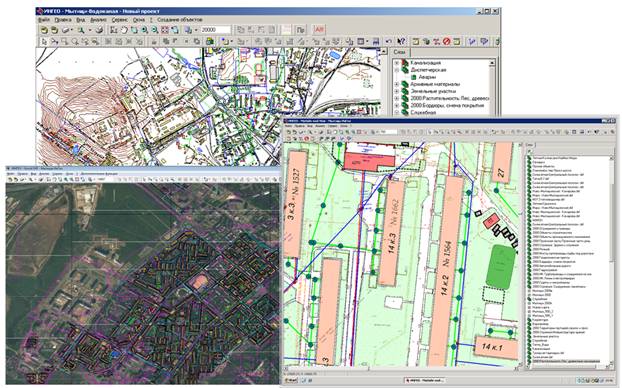
Task: Click the red prohibition-sign toolbar icon
Action: click(x=446, y=41)
